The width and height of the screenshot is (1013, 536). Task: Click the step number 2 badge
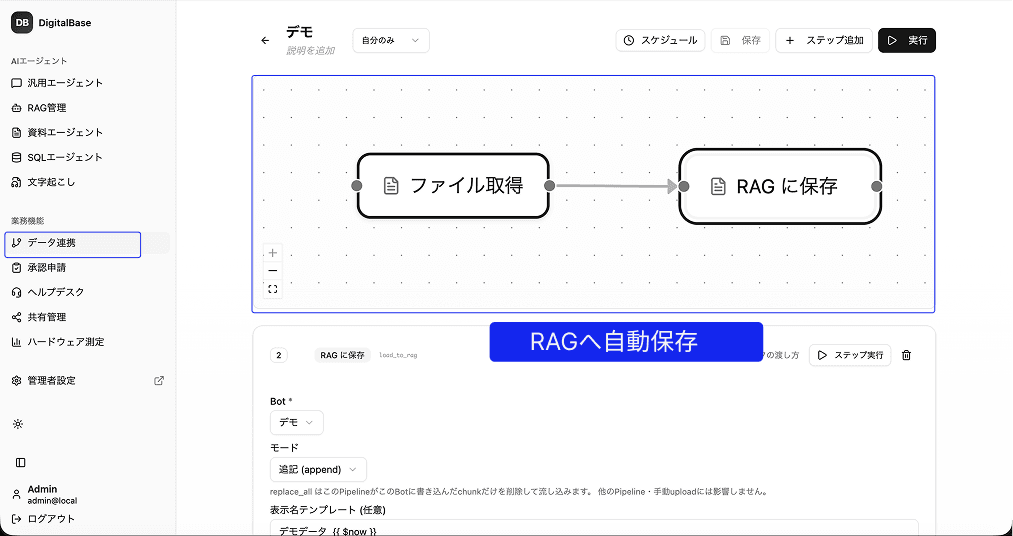coord(278,355)
